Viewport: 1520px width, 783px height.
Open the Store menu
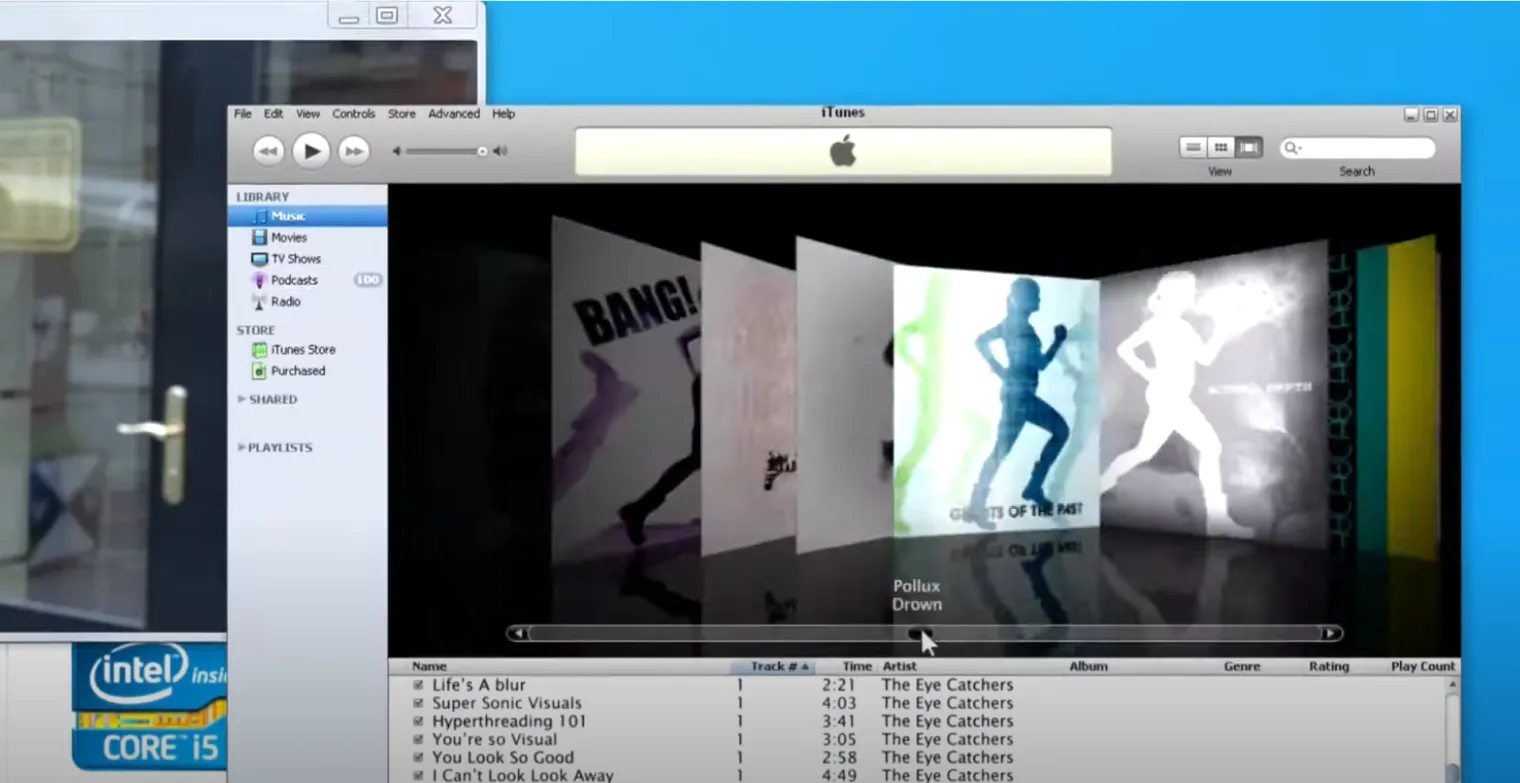(401, 114)
